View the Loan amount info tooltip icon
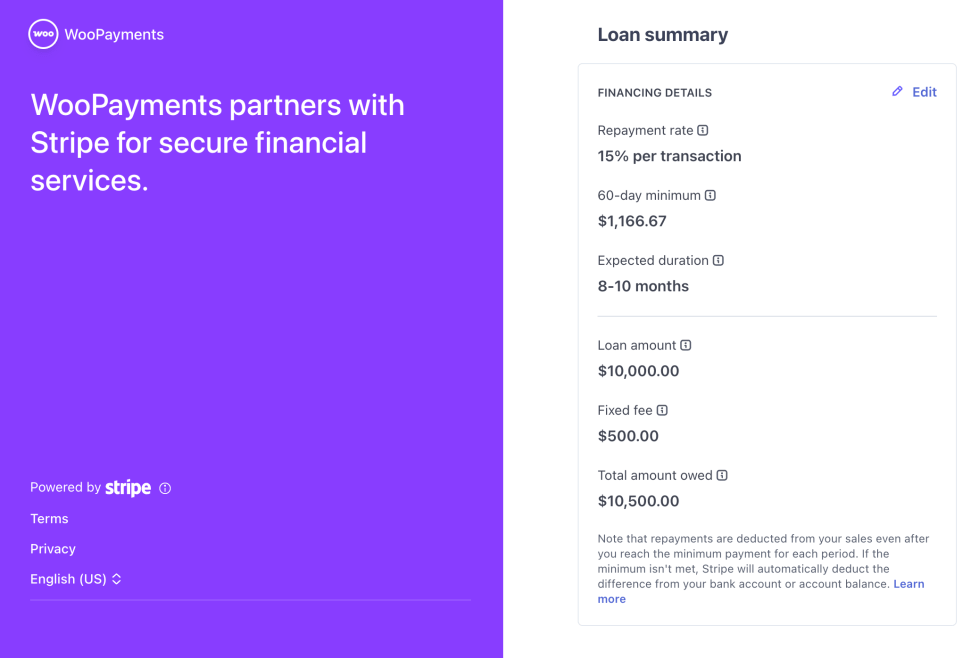The width and height of the screenshot is (979, 658). (x=686, y=345)
